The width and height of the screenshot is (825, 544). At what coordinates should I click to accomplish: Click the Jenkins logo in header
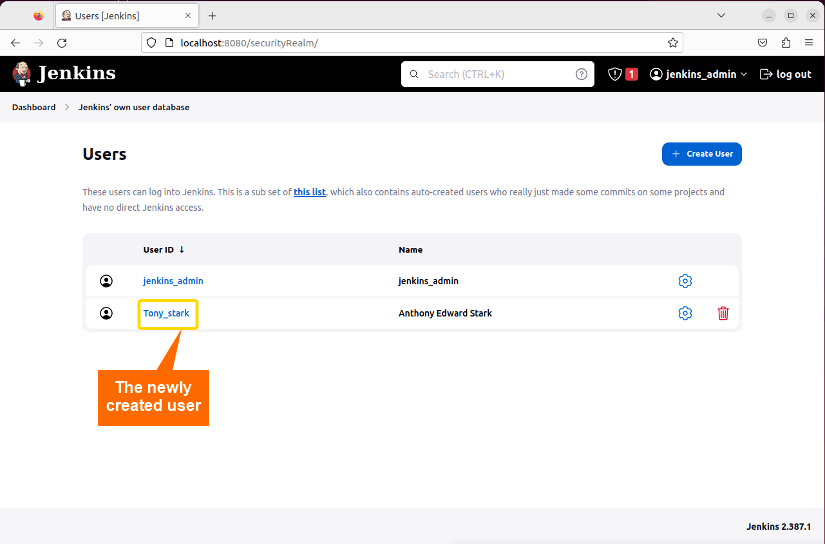[64, 74]
